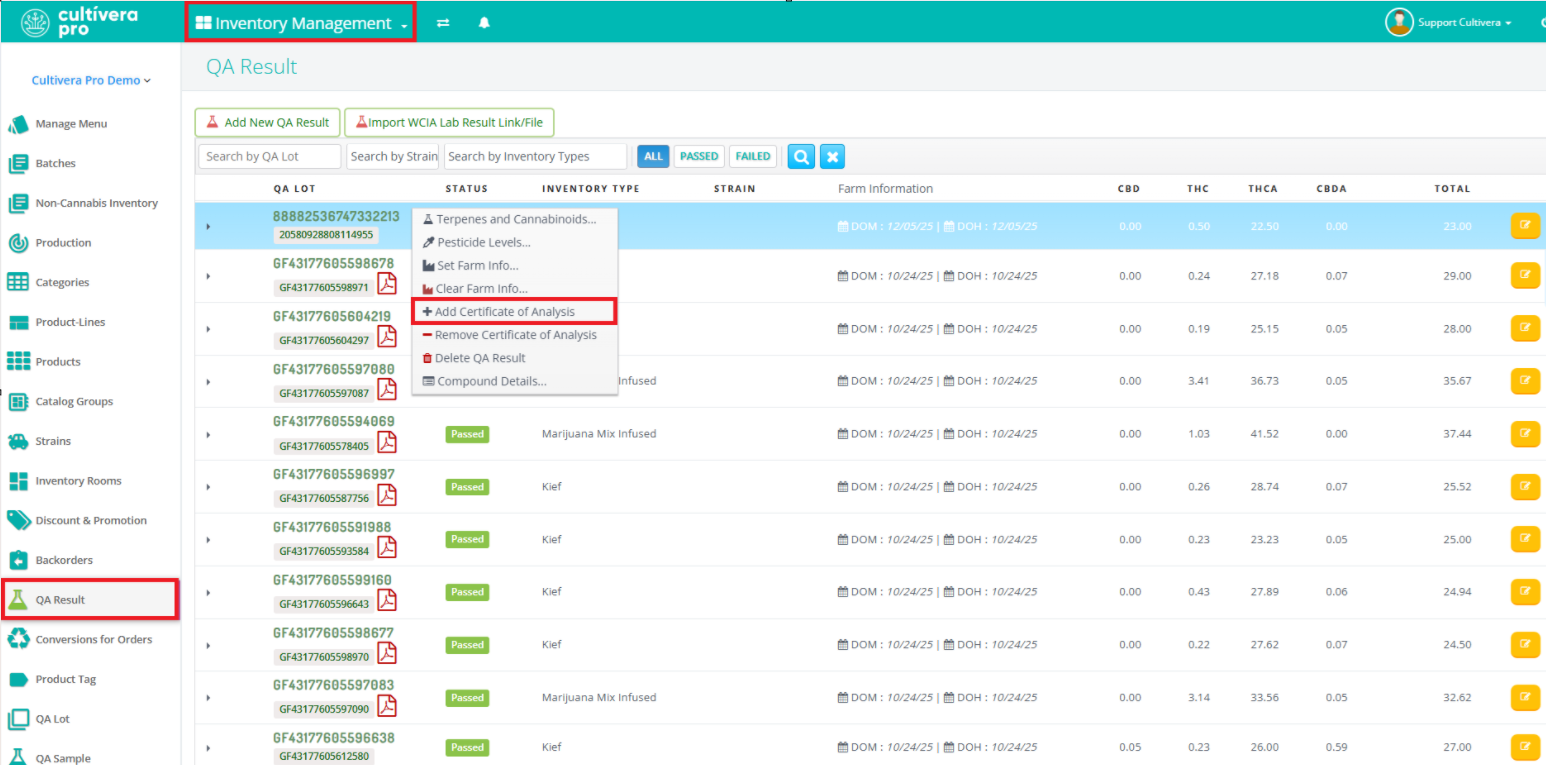The height and width of the screenshot is (765, 1546).
Task: Clear search filters with the X button
Action: 833,156
